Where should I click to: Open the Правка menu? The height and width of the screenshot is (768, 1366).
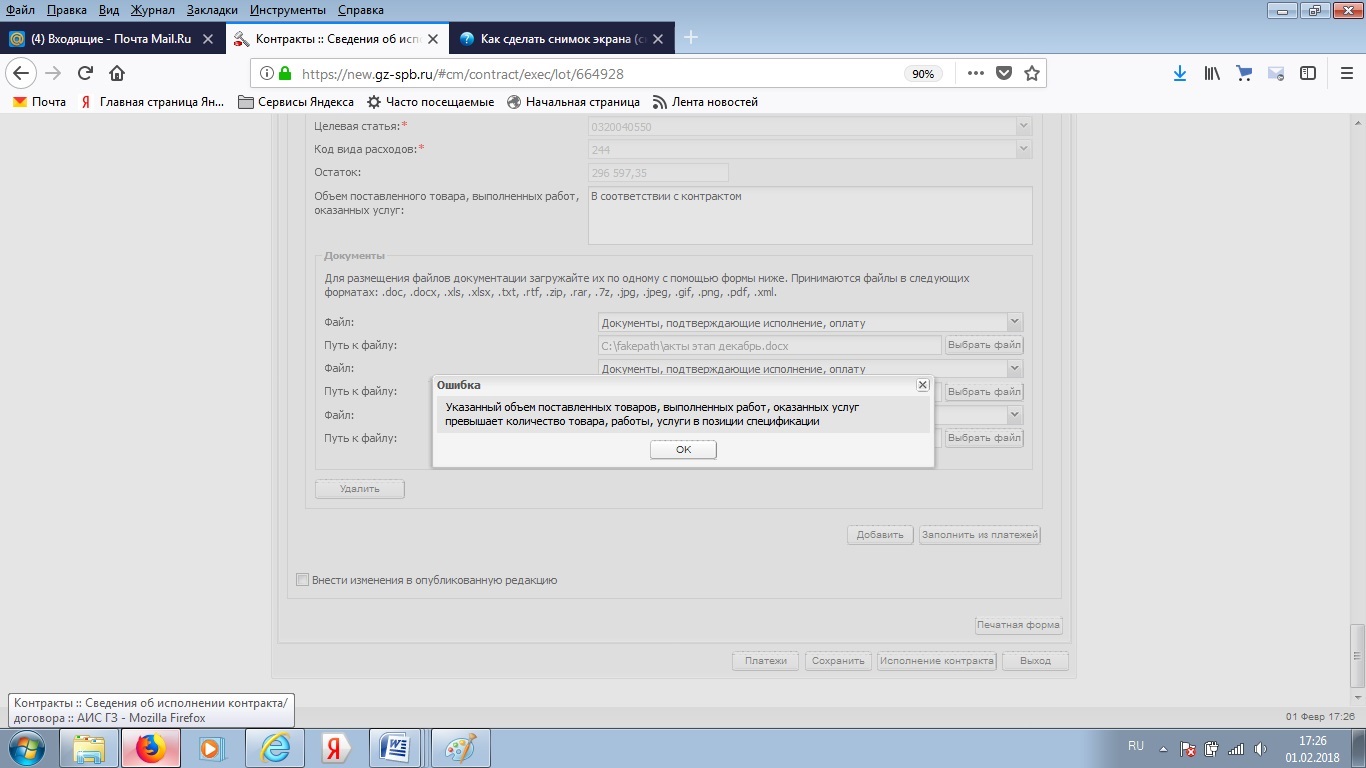pyautogui.click(x=67, y=10)
